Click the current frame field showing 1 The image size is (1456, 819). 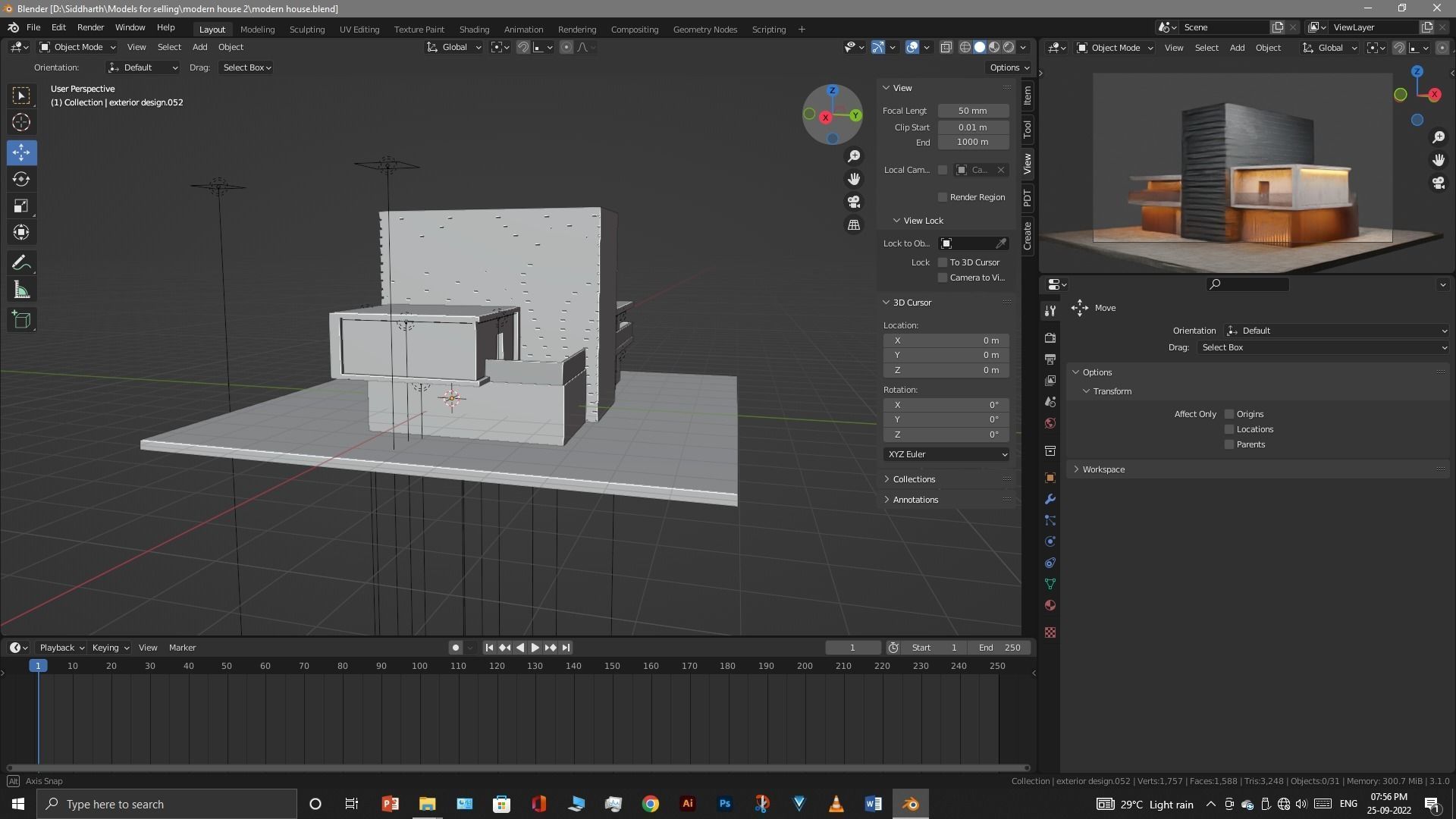pyautogui.click(x=852, y=648)
